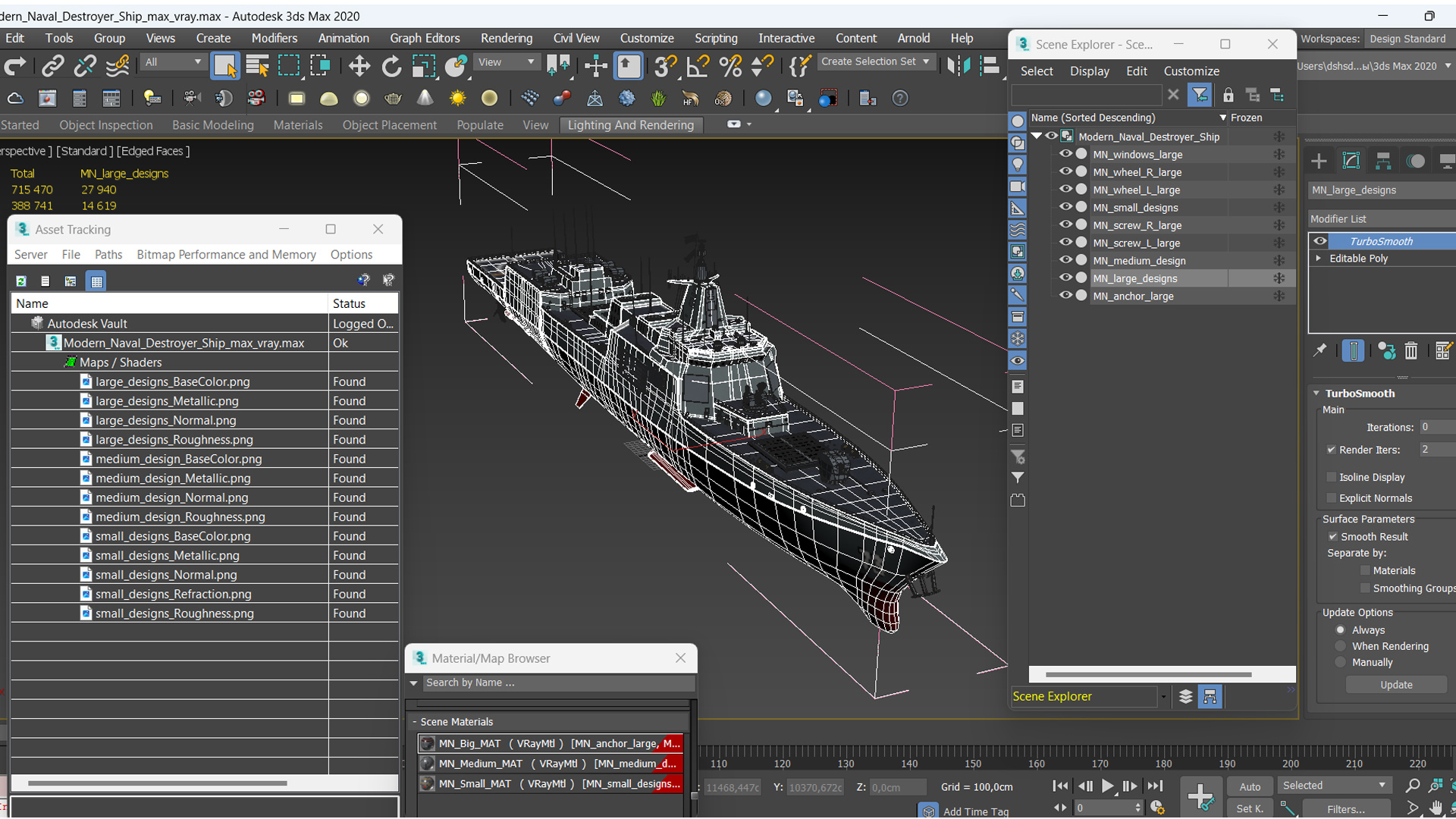Toggle the Render Iters checkbox
The width and height of the screenshot is (1456, 819).
tap(1332, 450)
